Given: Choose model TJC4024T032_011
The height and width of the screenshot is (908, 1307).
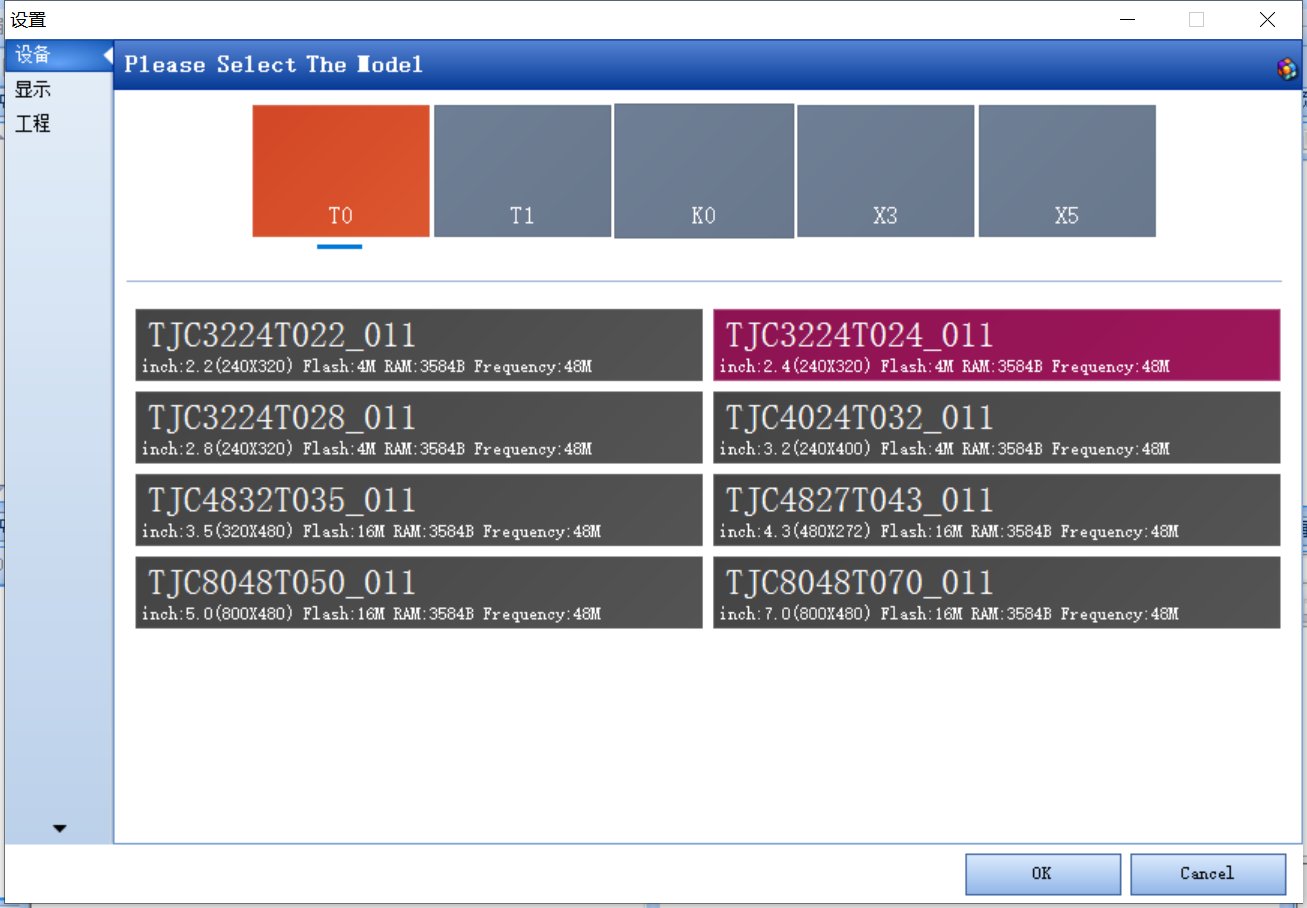Looking at the screenshot, I should (996, 427).
